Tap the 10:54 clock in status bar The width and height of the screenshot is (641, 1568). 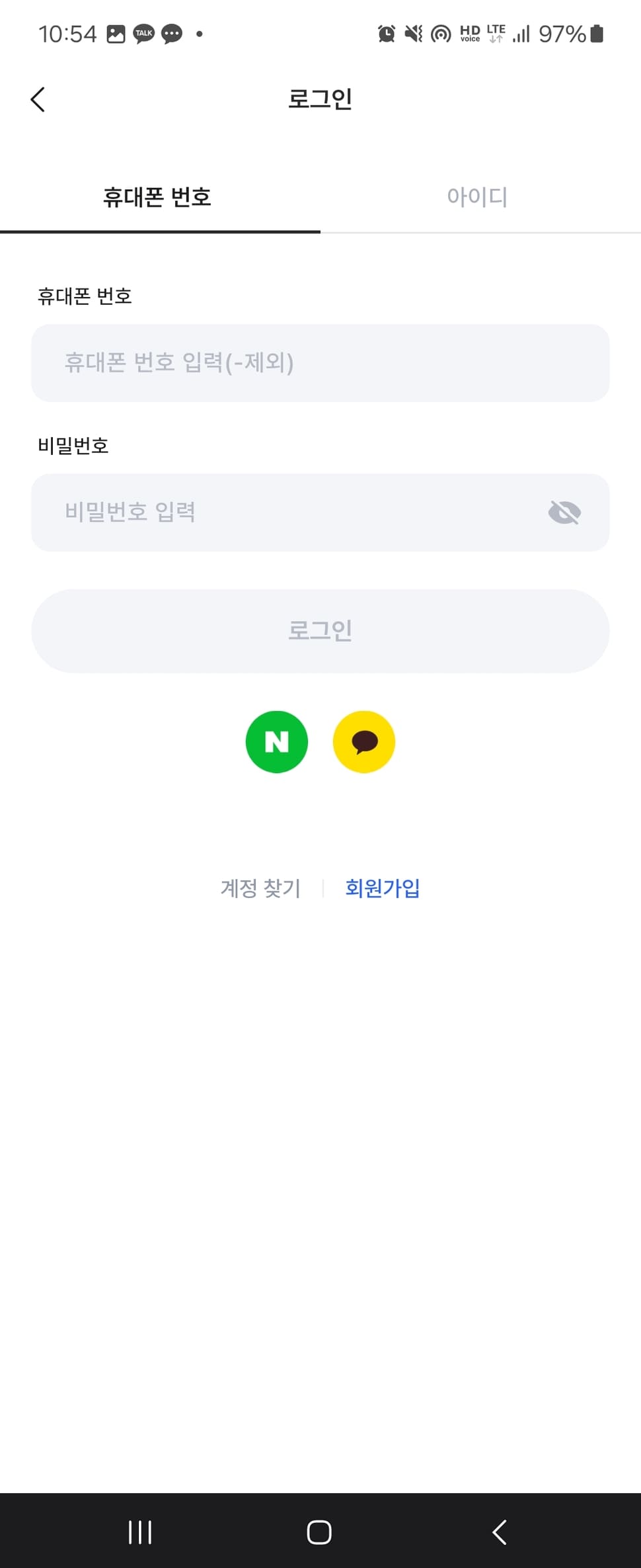pos(67,34)
